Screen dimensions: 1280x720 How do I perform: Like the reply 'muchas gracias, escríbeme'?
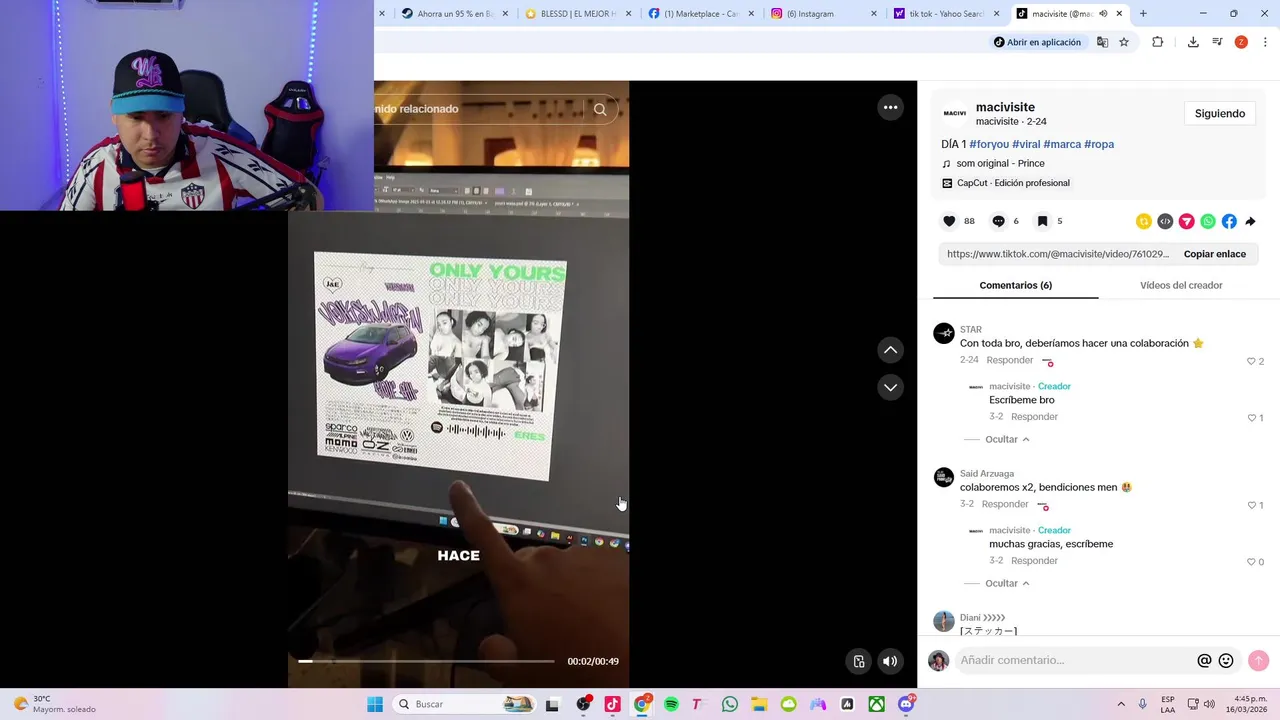click(1251, 561)
